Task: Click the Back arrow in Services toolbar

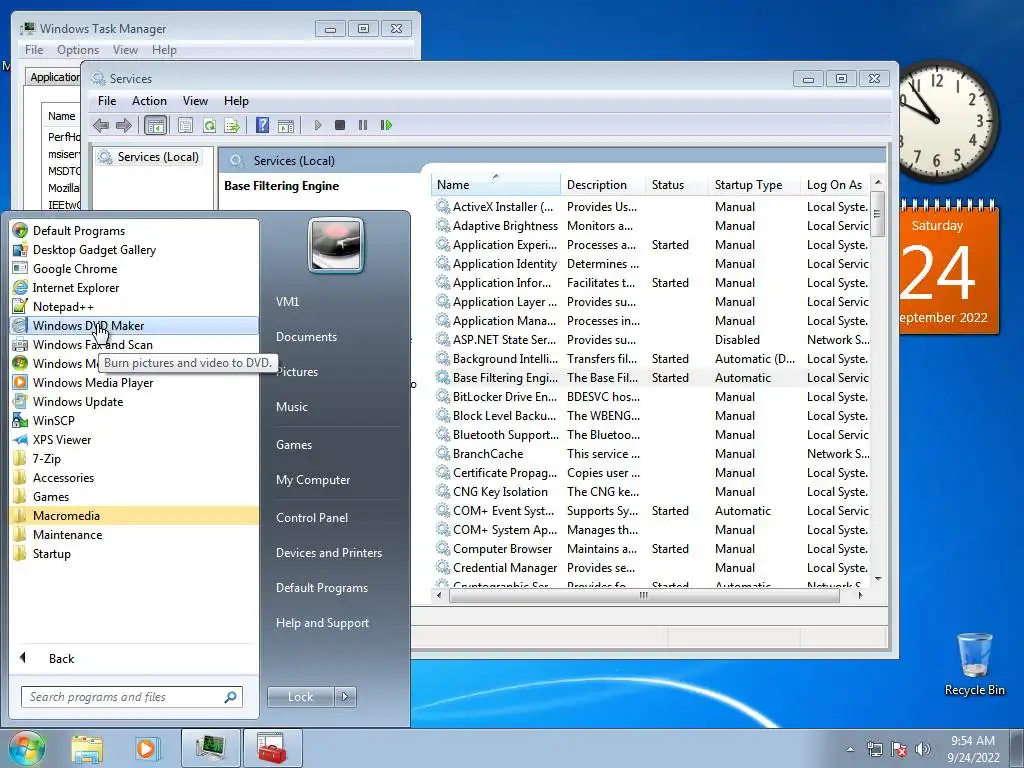Action: pyautogui.click(x=101, y=125)
